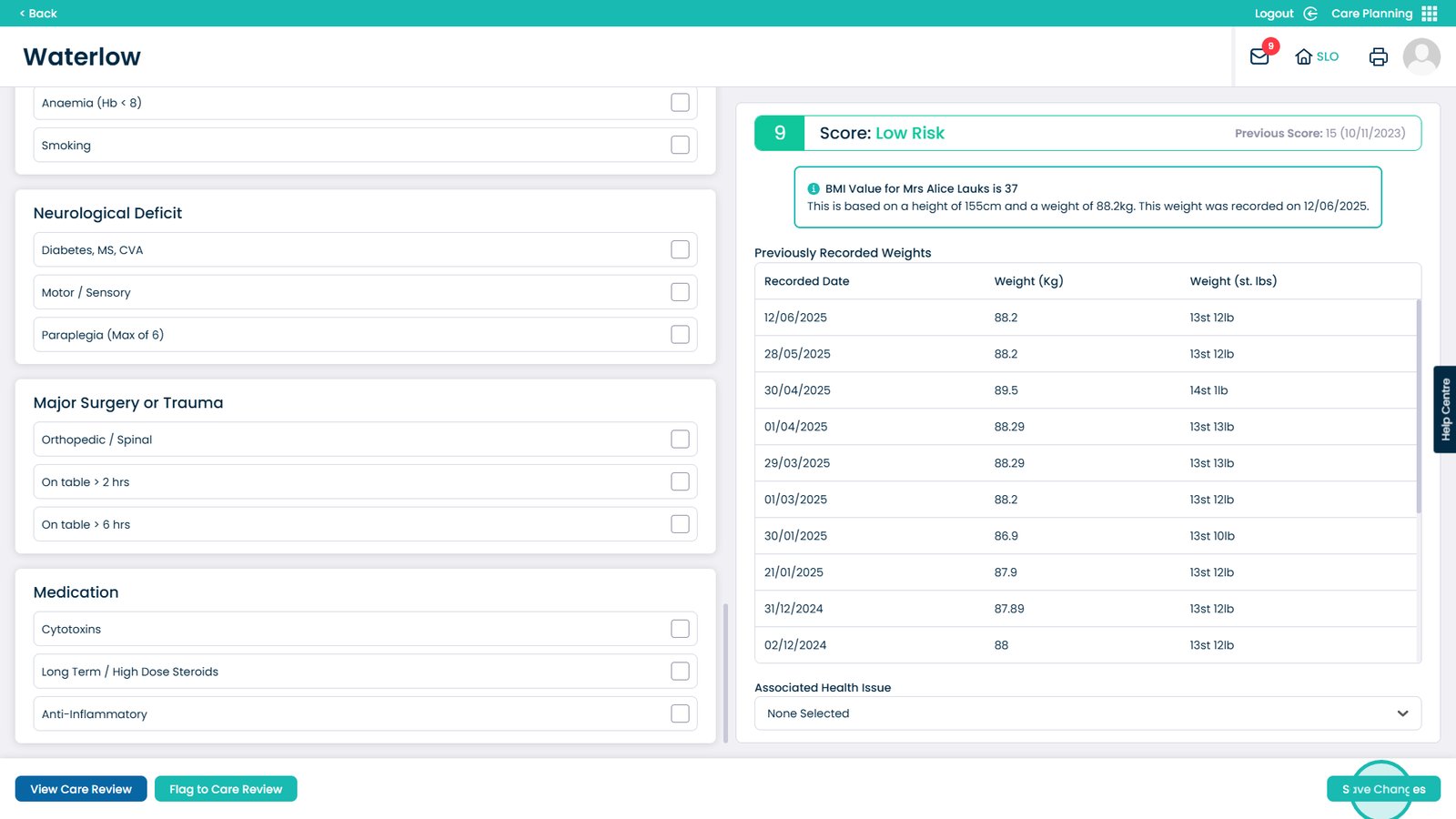The image size is (1456, 819).
Task: Tick the Smoking checkbox
Action: point(680,145)
